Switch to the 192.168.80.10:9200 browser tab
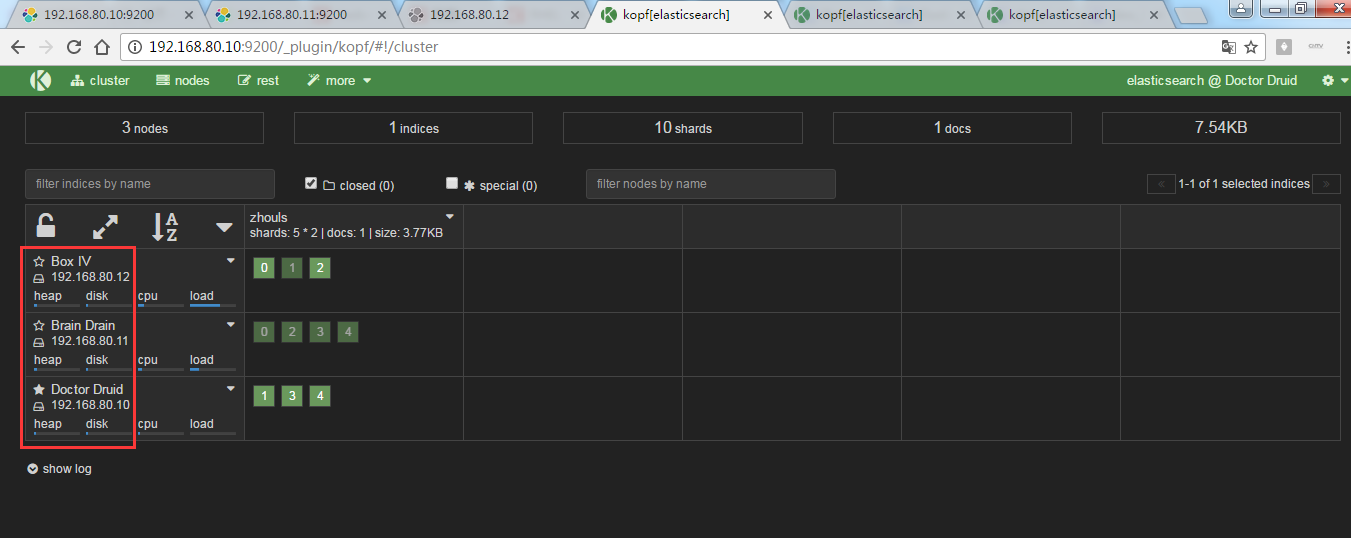Viewport: 1351px width, 538px height. (x=105, y=15)
